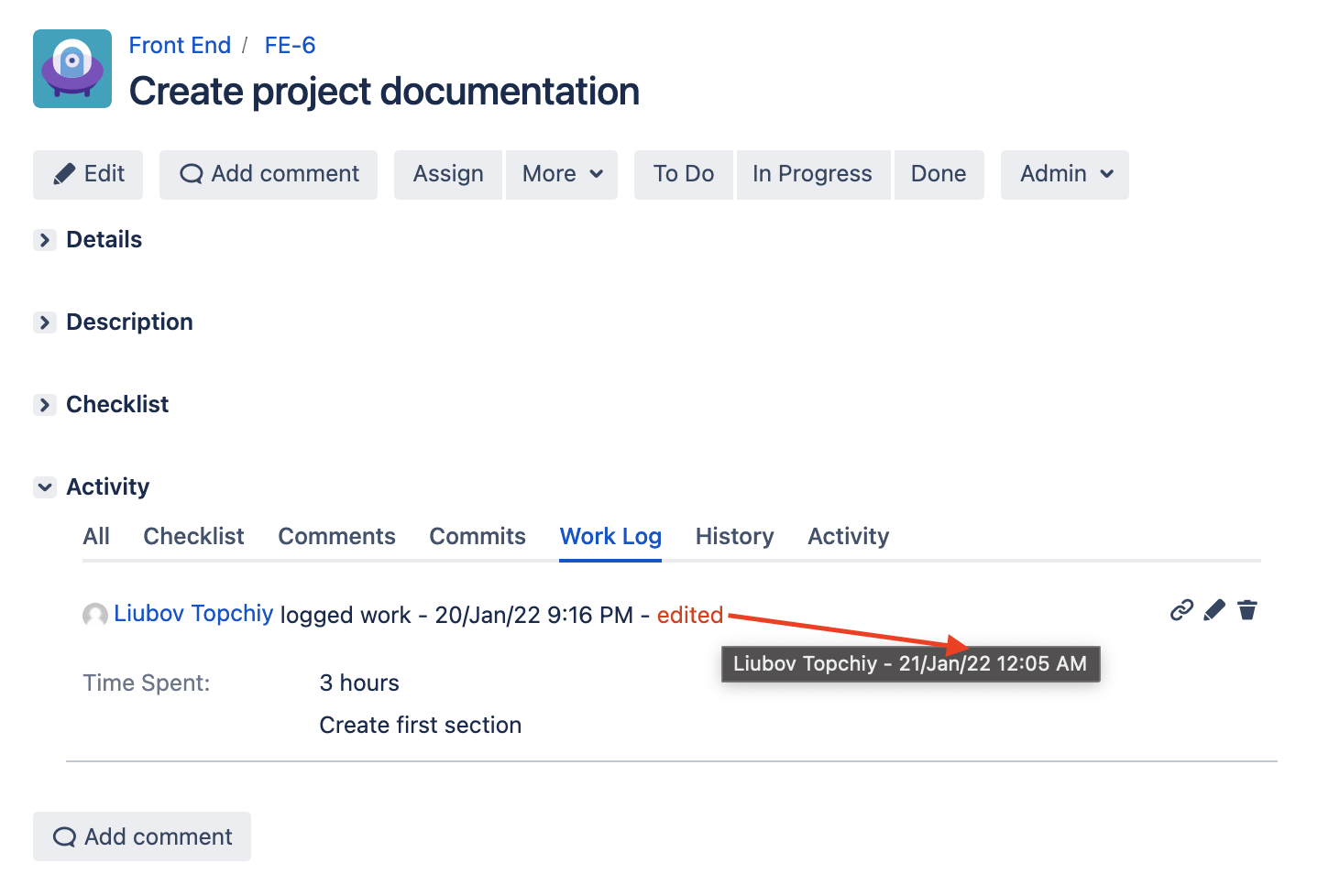The image size is (1318, 896).
Task: Open the Front End project breadcrumb link
Action: [x=180, y=45]
